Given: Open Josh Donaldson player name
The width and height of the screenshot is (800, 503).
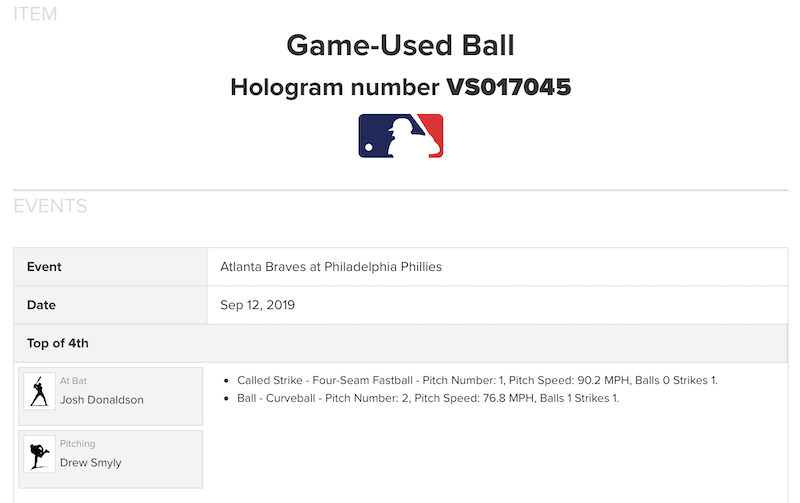Looking at the screenshot, I should point(102,400).
